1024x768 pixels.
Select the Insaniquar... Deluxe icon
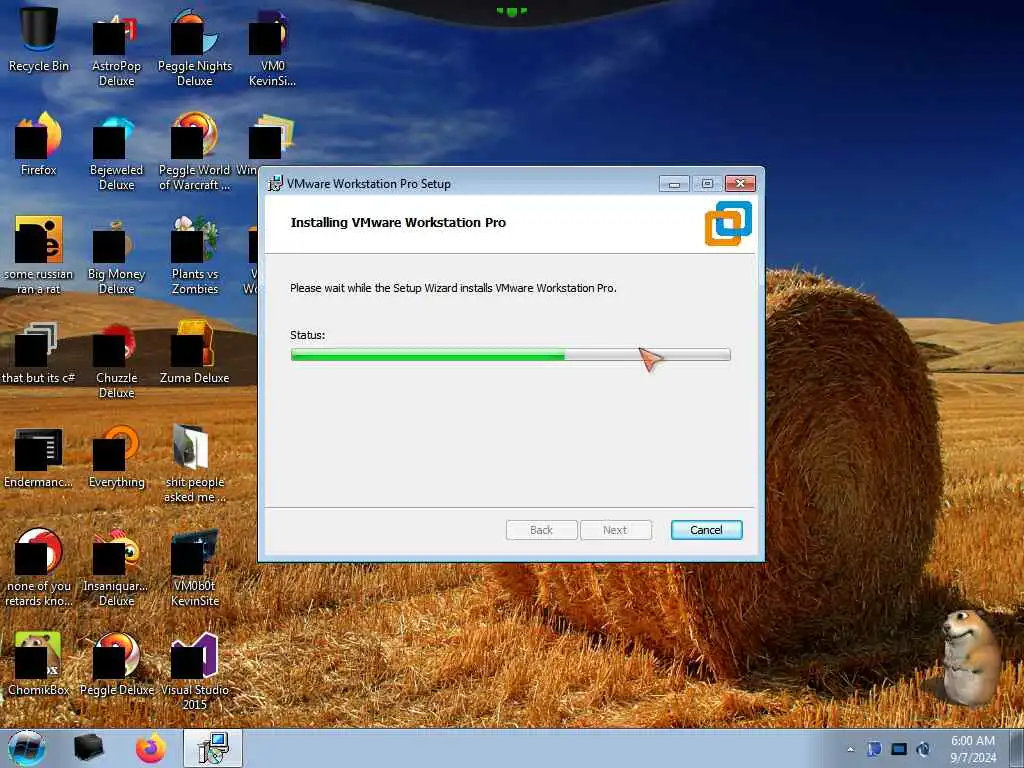tap(116, 568)
